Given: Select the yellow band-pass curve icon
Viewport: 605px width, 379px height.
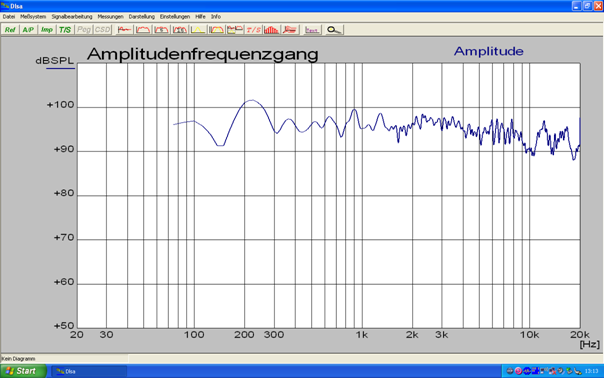Looking at the screenshot, I should coord(216,30).
